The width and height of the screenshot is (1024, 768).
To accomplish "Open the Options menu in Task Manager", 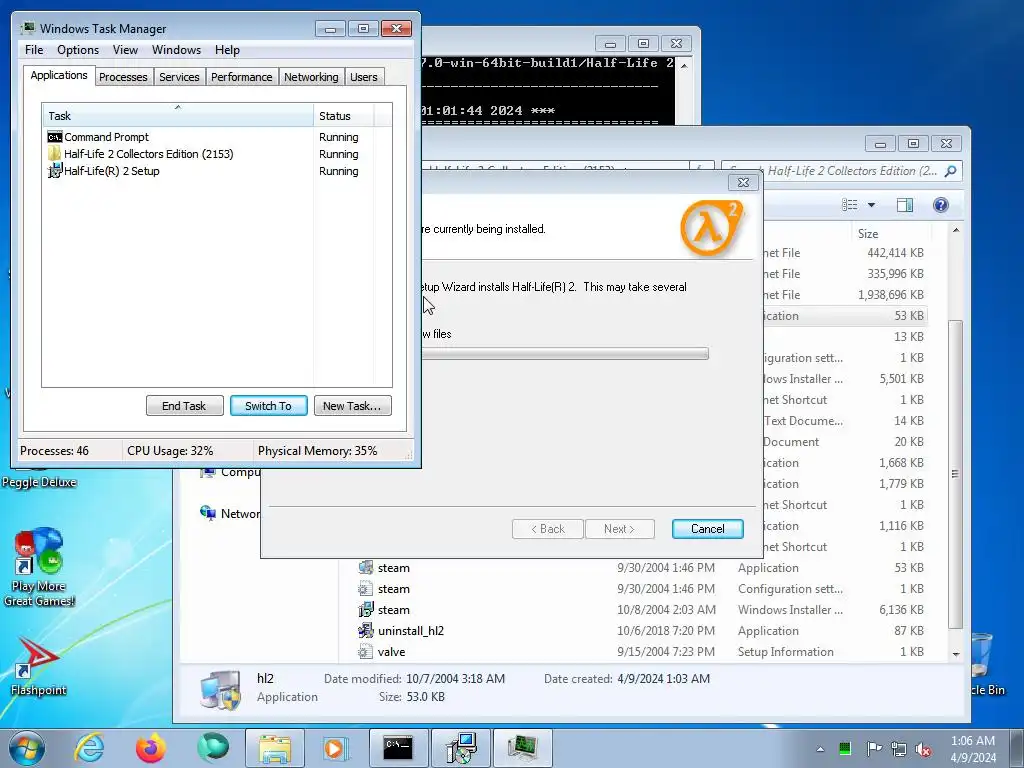I will click(78, 50).
